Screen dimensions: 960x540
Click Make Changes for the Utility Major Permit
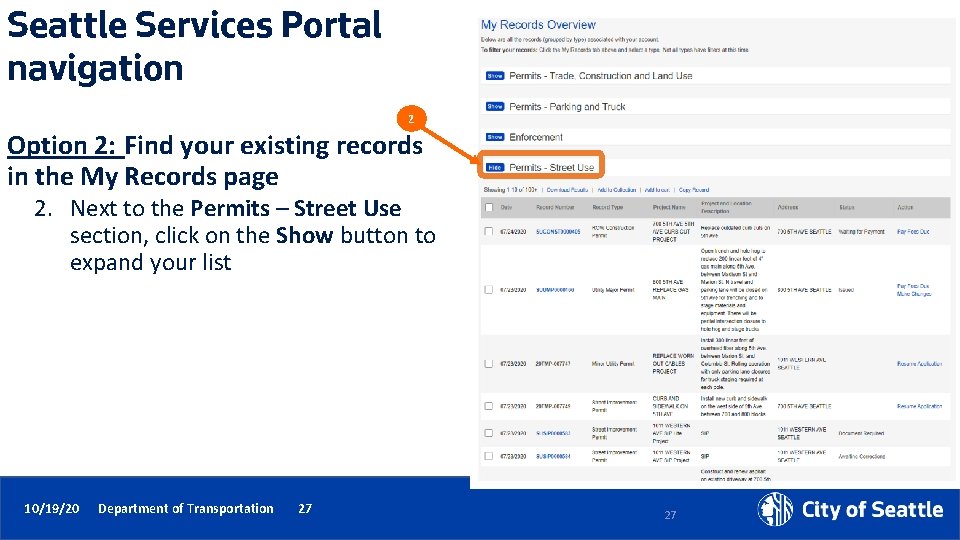[x=913, y=294]
